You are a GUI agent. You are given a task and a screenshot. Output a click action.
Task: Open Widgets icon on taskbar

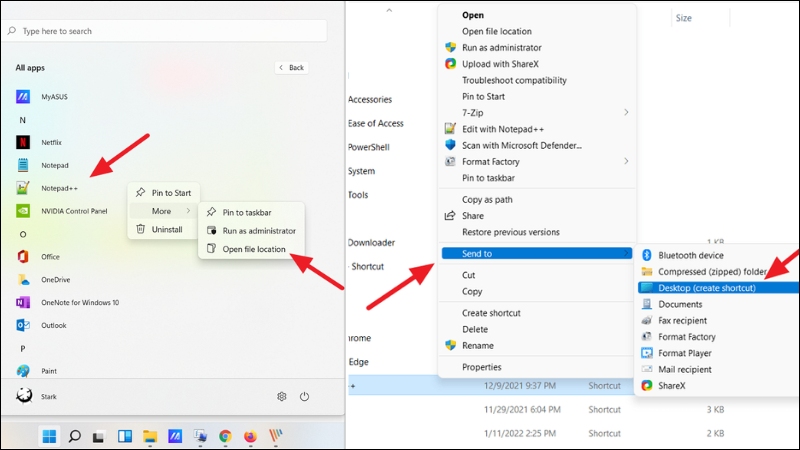[124, 436]
